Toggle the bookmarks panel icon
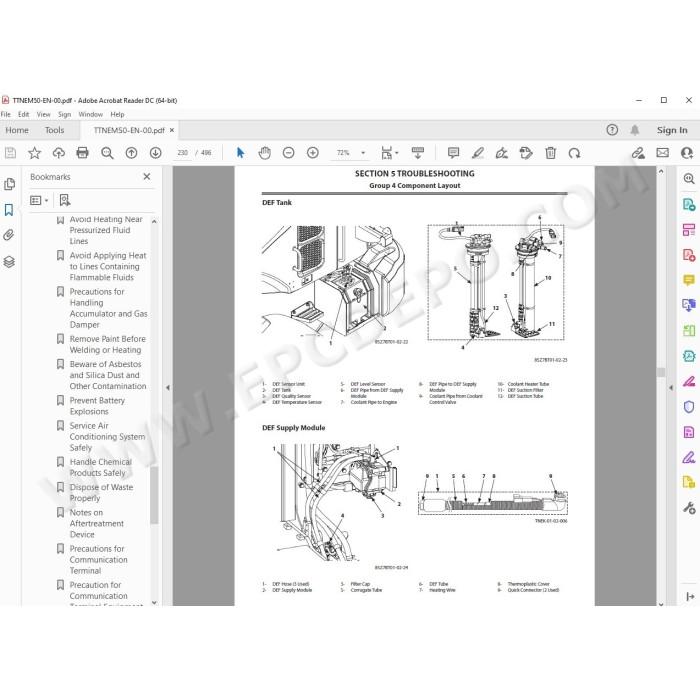 point(9,210)
